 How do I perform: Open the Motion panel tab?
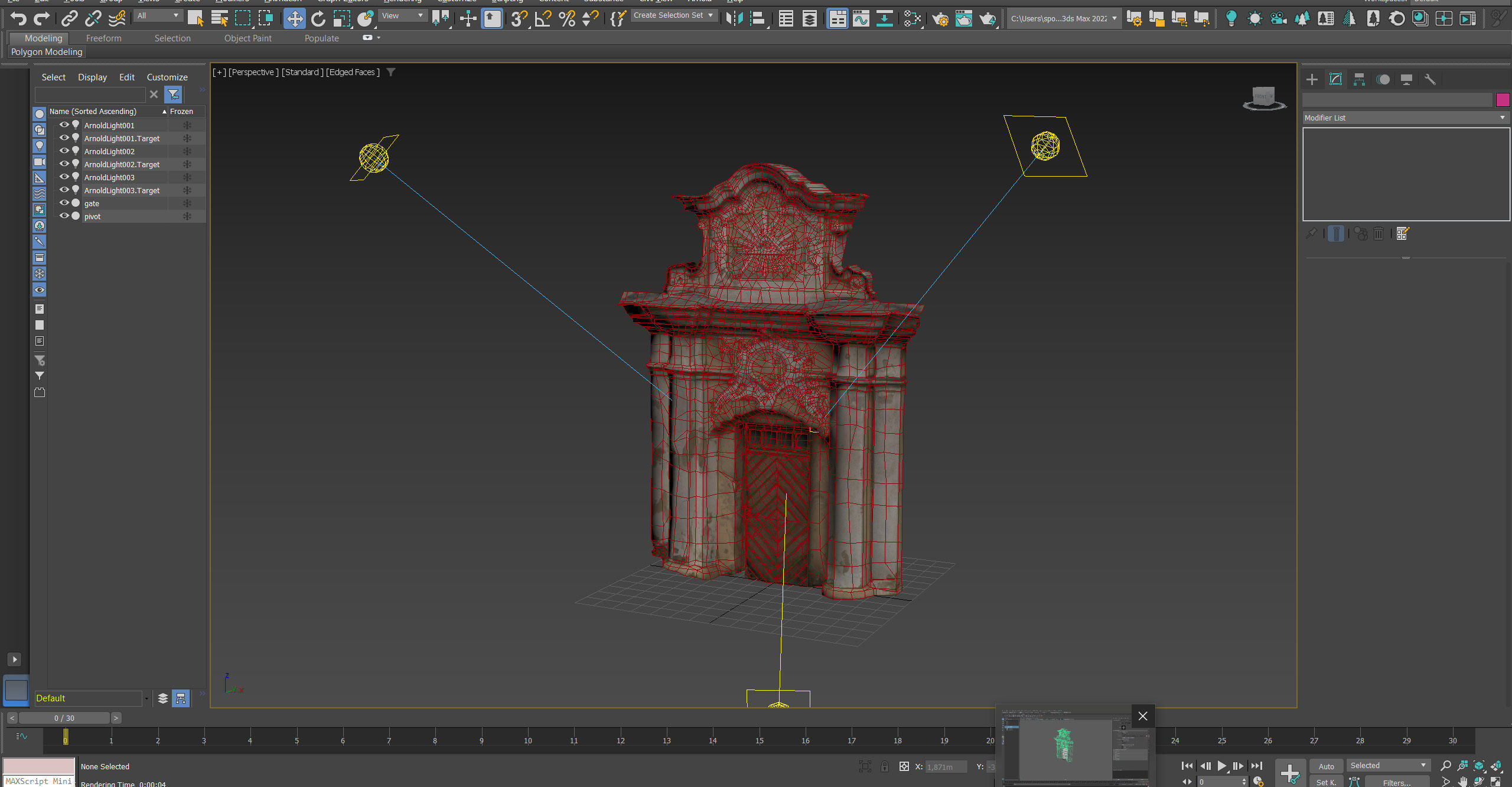coord(1383,79)
